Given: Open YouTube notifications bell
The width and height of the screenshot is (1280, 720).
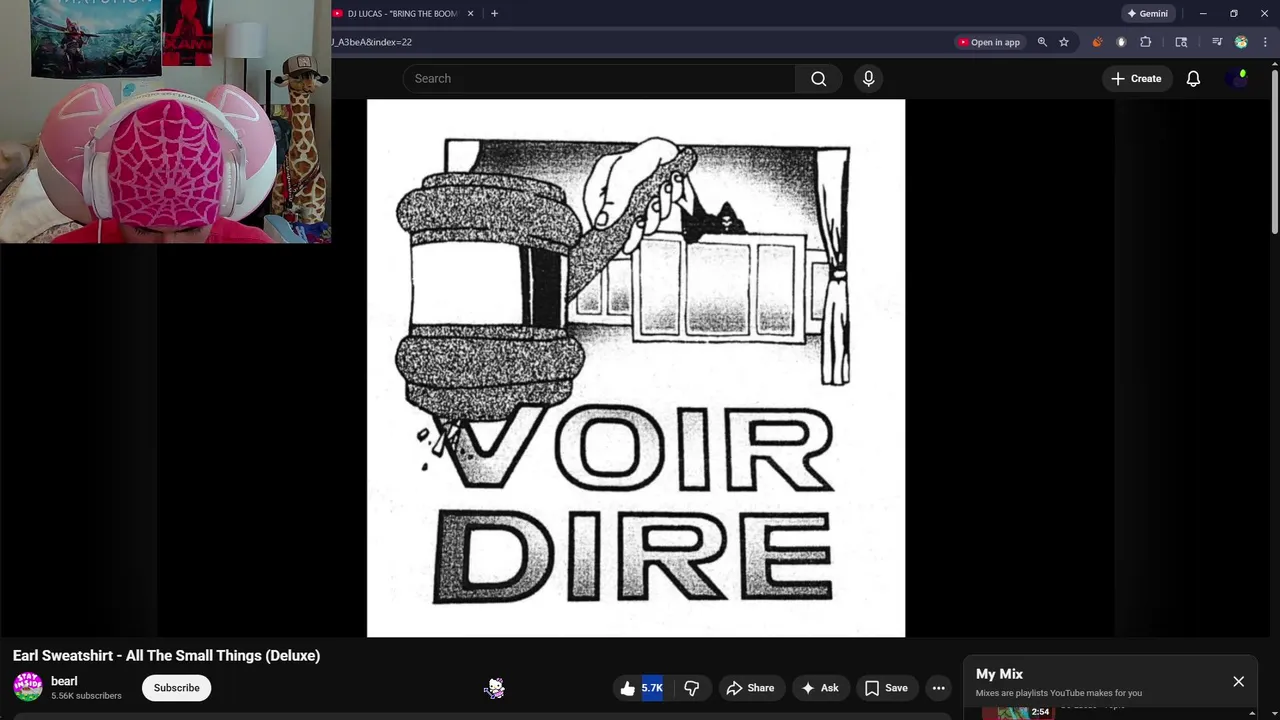Looking at the screenshot, I should 1193,78.
